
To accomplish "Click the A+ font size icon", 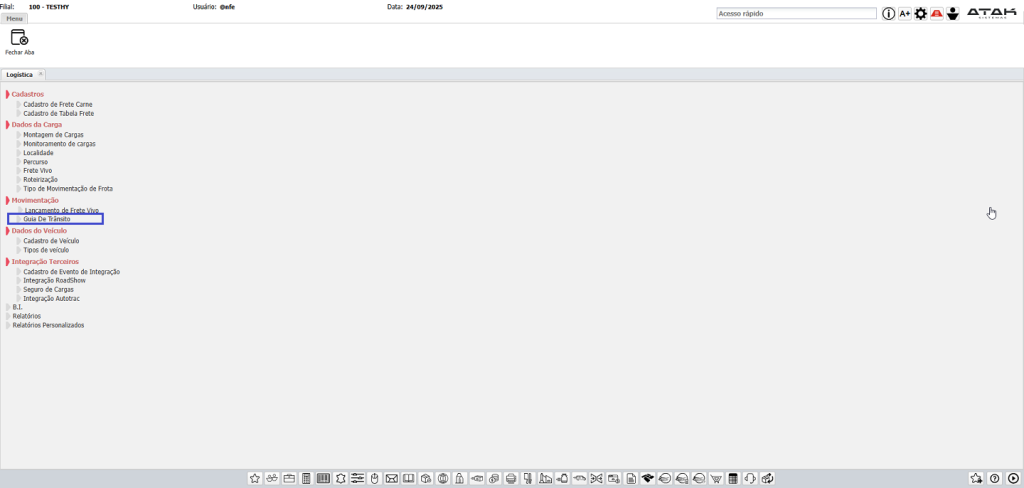I will [x=905, y=14].
